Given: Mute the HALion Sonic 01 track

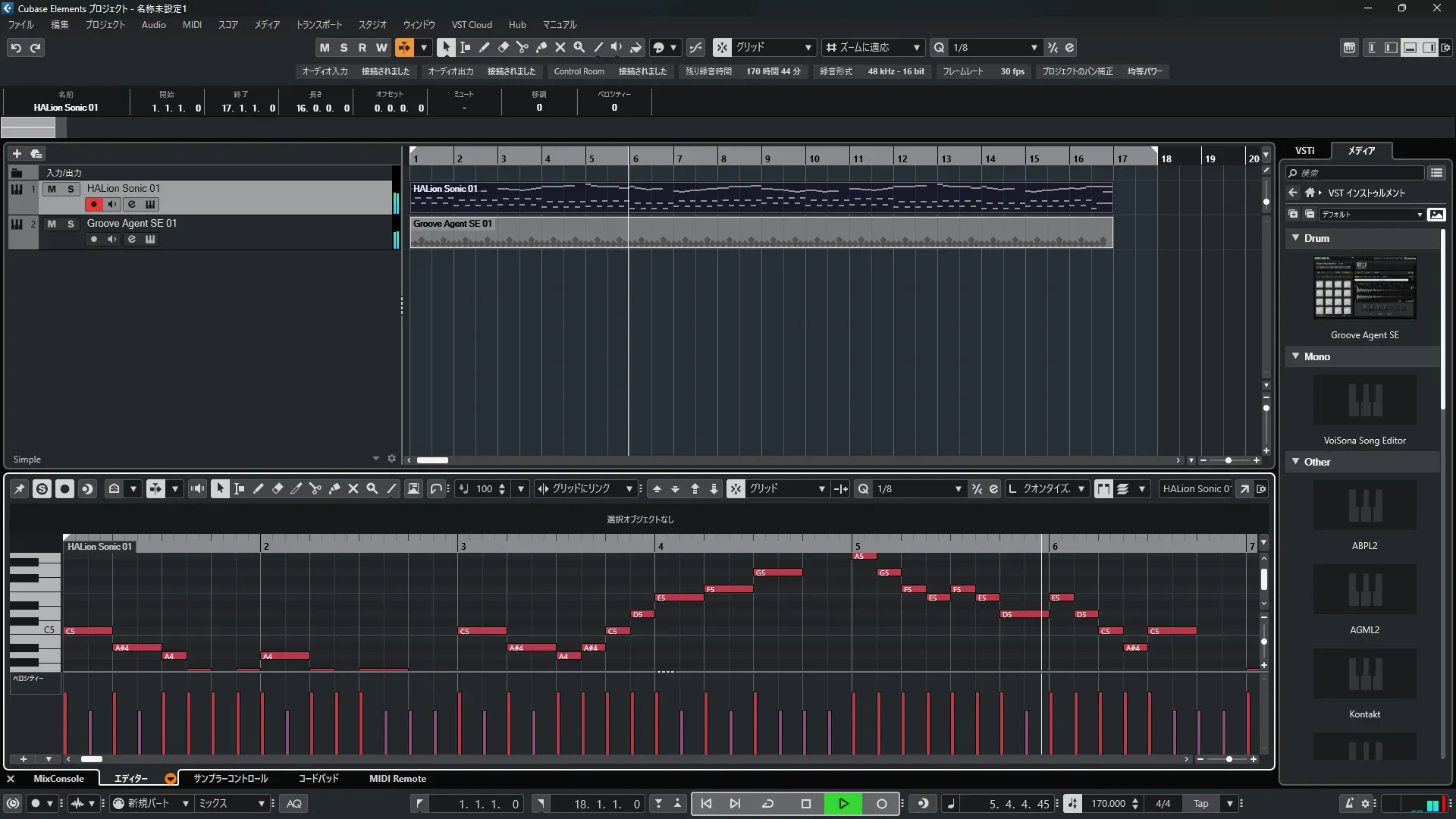Looking at the screenshot, I should (x=52, y=189).
